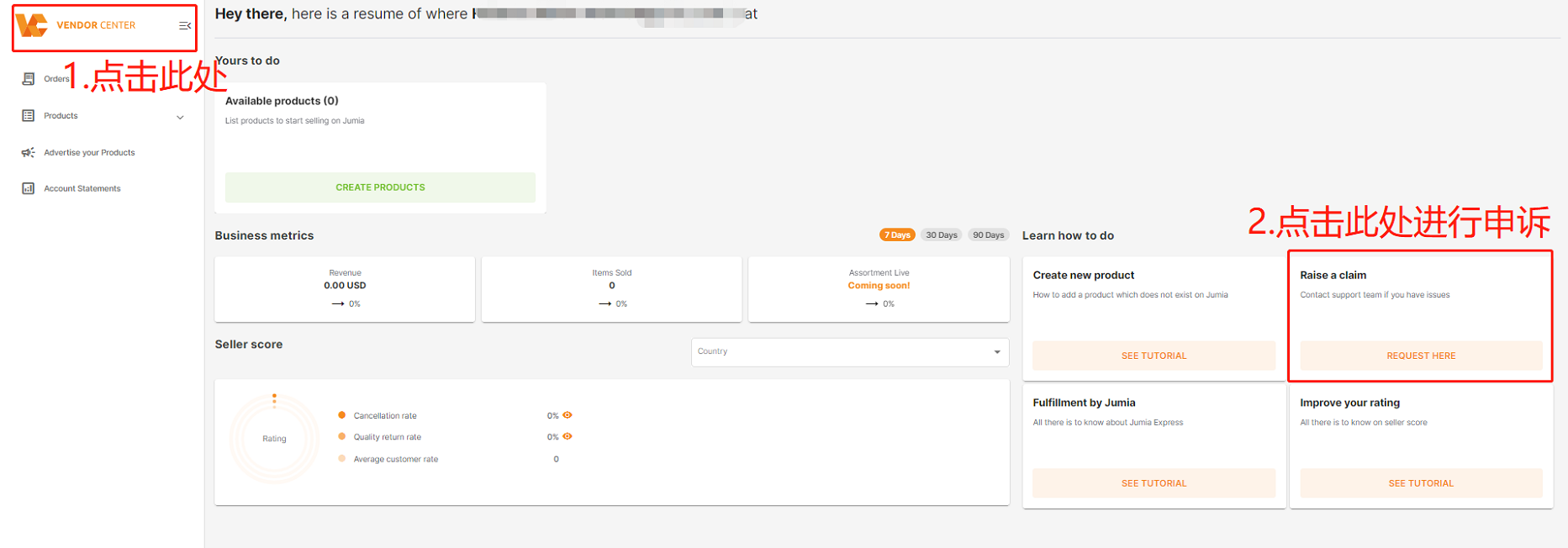Click the Revenue metrics card
The image size is (1568, 548).
click(x=345, y=289)
